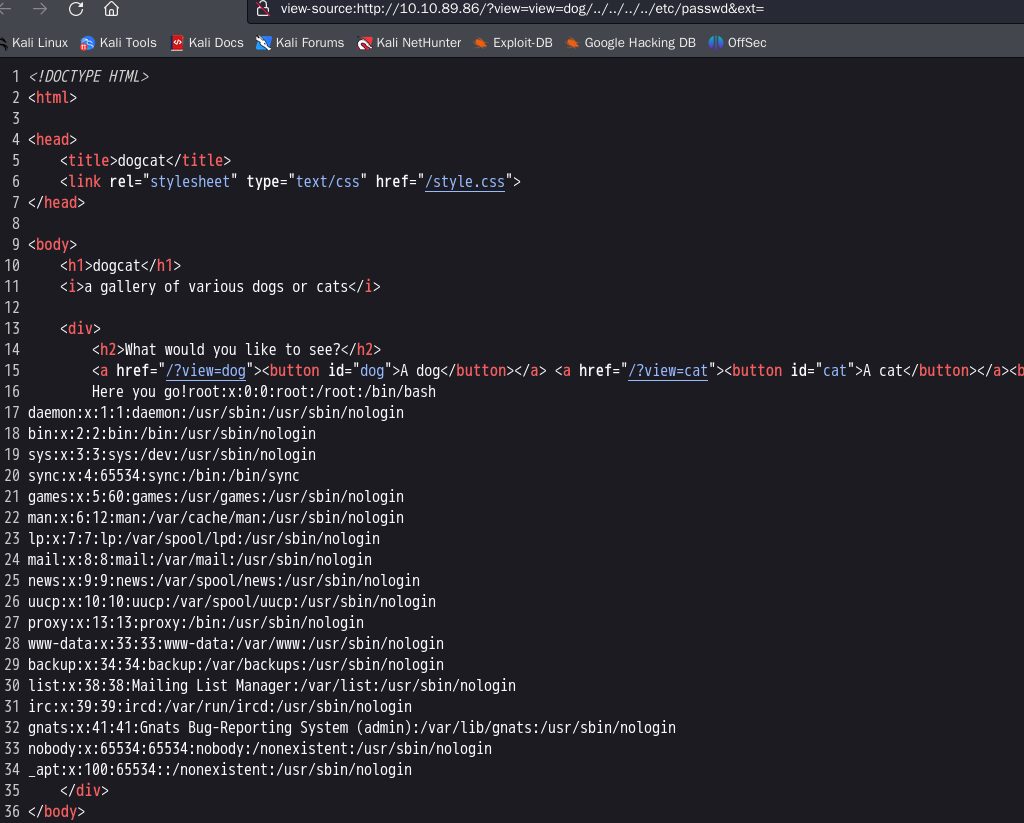Click line number 36 in the gutter

(x=12, y=812)
